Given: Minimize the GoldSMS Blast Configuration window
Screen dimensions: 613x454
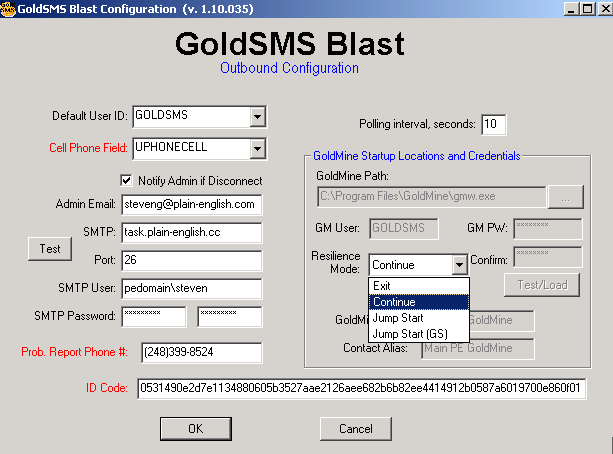Looking at the screenshot, I should click(572, 9).
